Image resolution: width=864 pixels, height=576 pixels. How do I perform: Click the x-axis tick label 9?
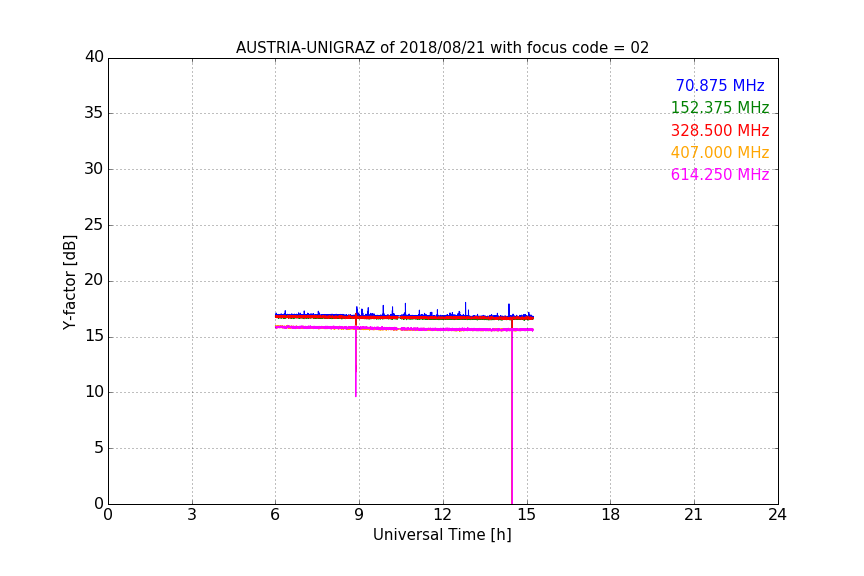click(x=359, y=515)
